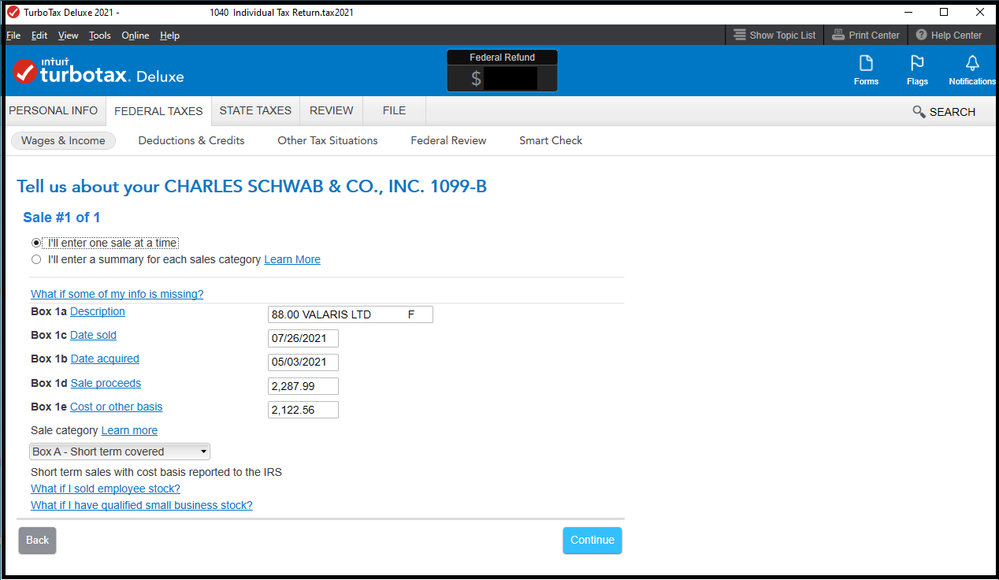Click the TurboTax checkmark logo
The image size is (999, 580).
25,71
